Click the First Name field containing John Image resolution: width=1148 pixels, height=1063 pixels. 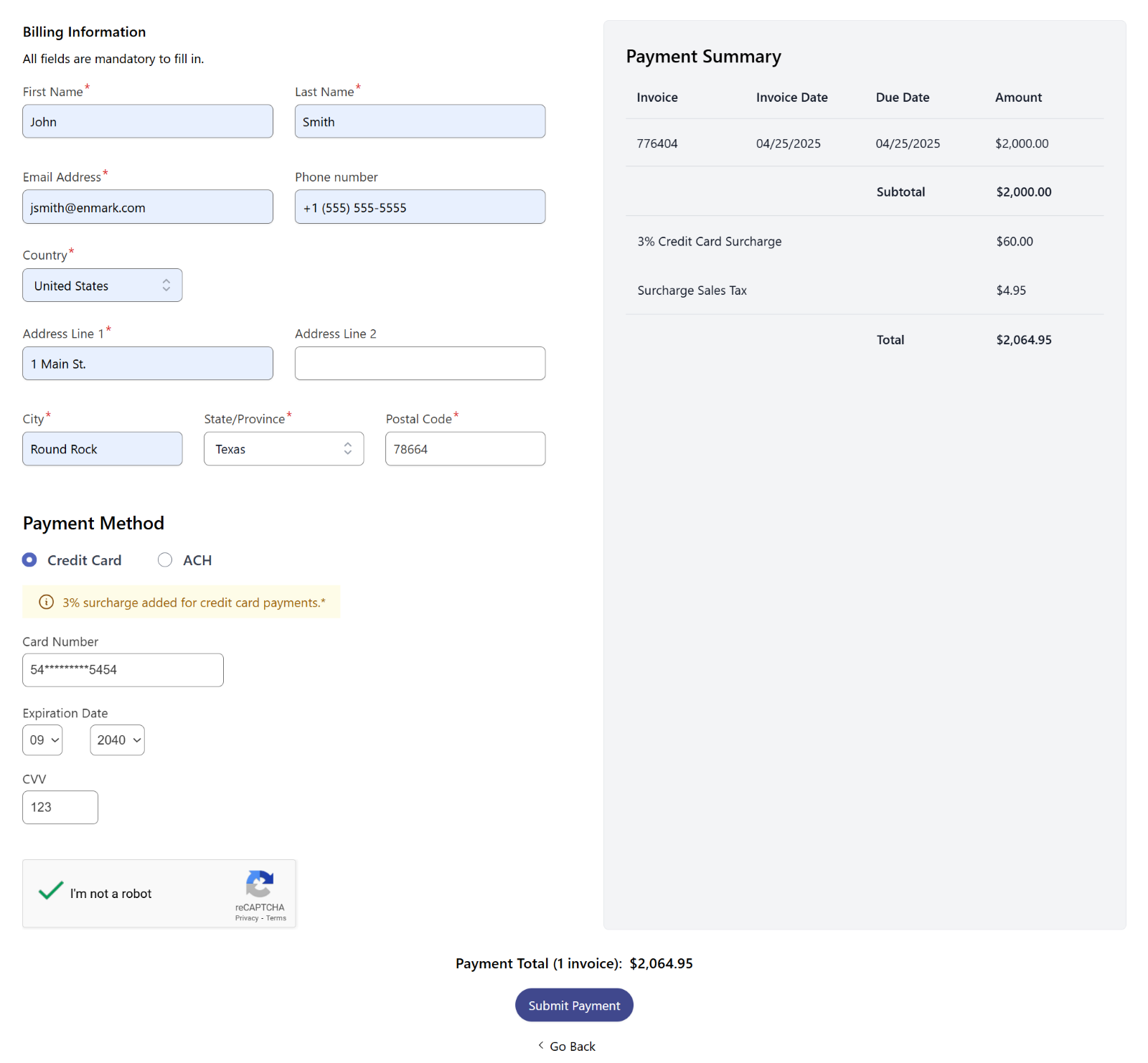tap(147, 121)
